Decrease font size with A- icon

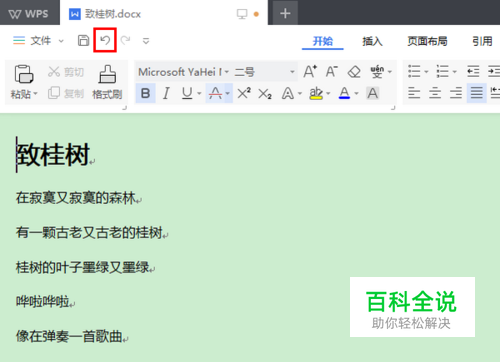(331, 71)
